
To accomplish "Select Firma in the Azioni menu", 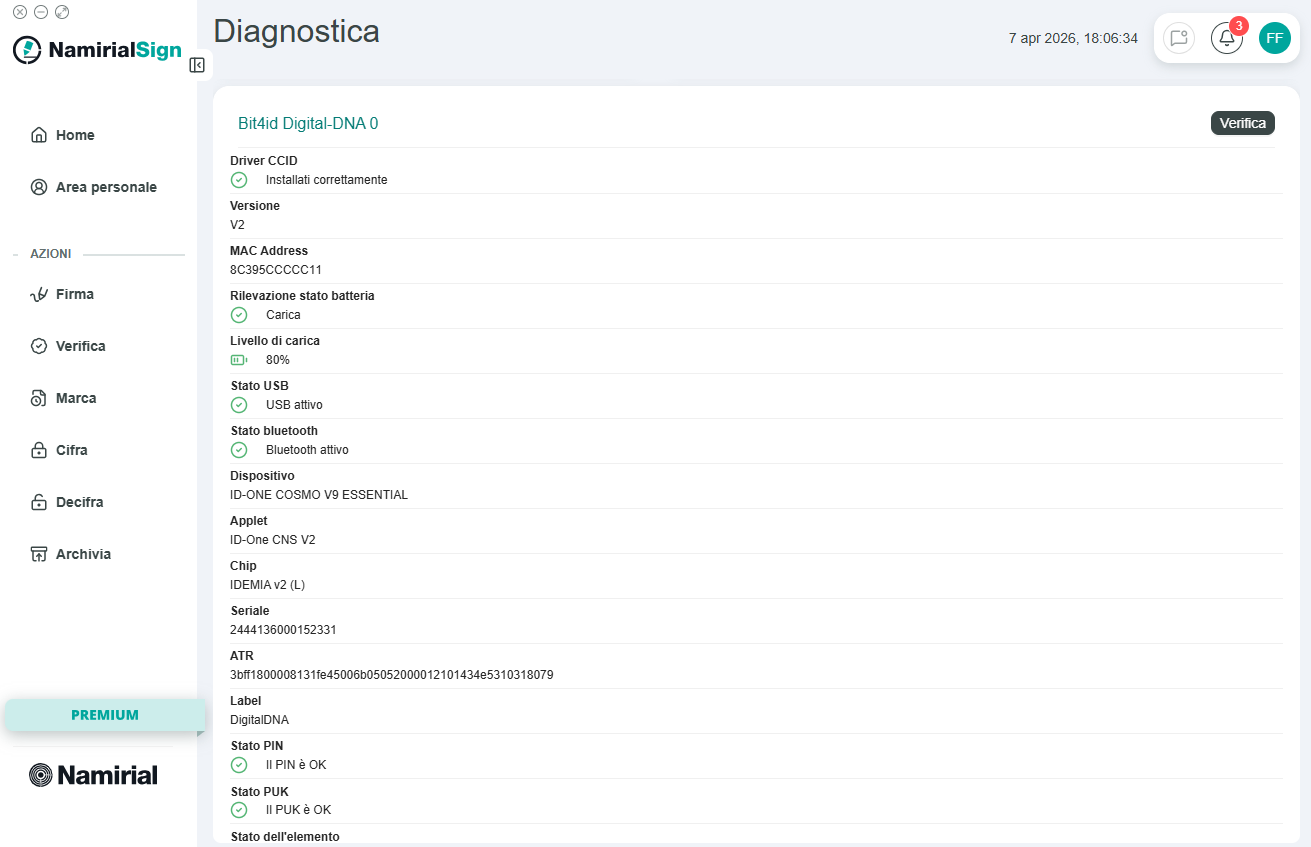I will tap(75, 294).
